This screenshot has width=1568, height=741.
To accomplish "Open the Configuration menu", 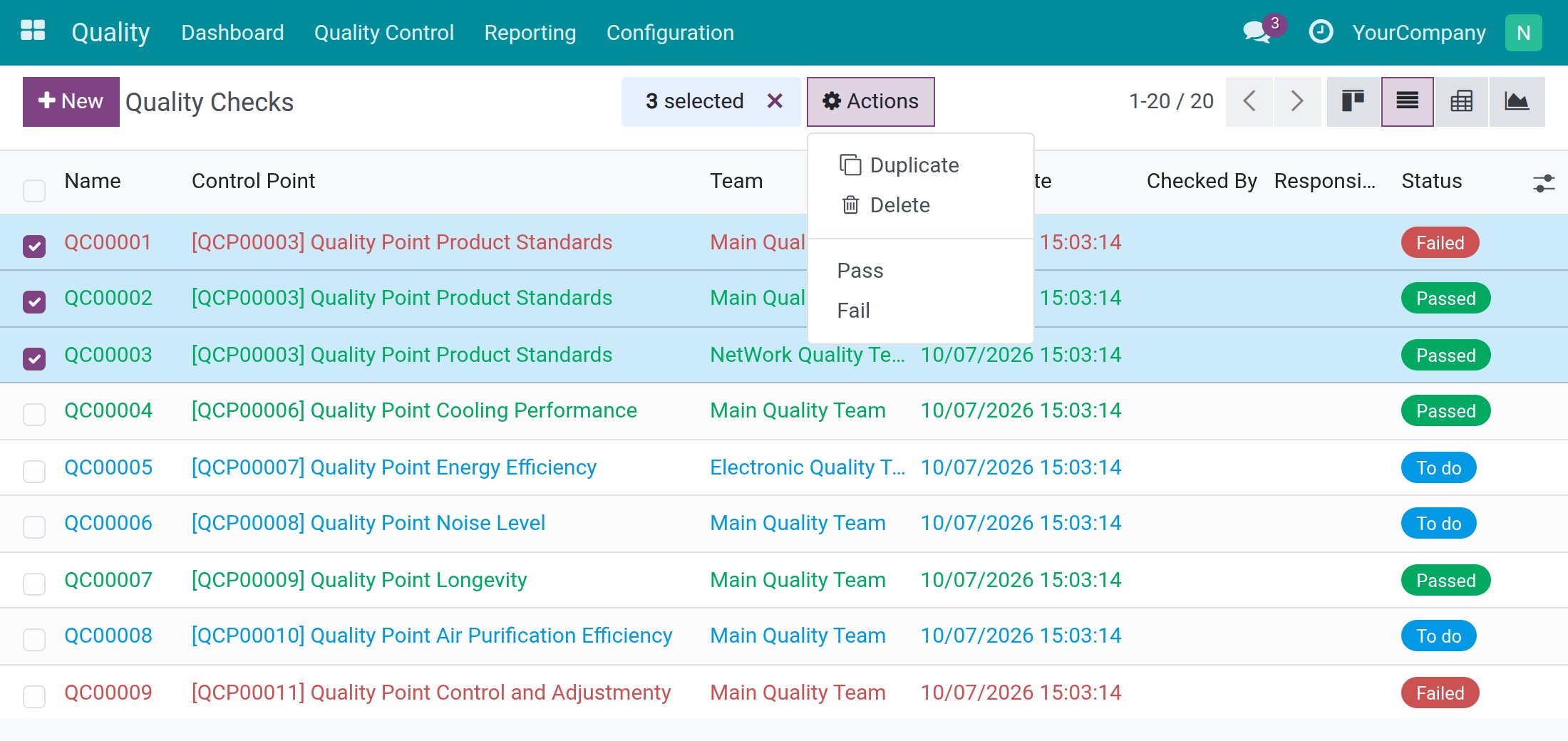I will (670, 33).
